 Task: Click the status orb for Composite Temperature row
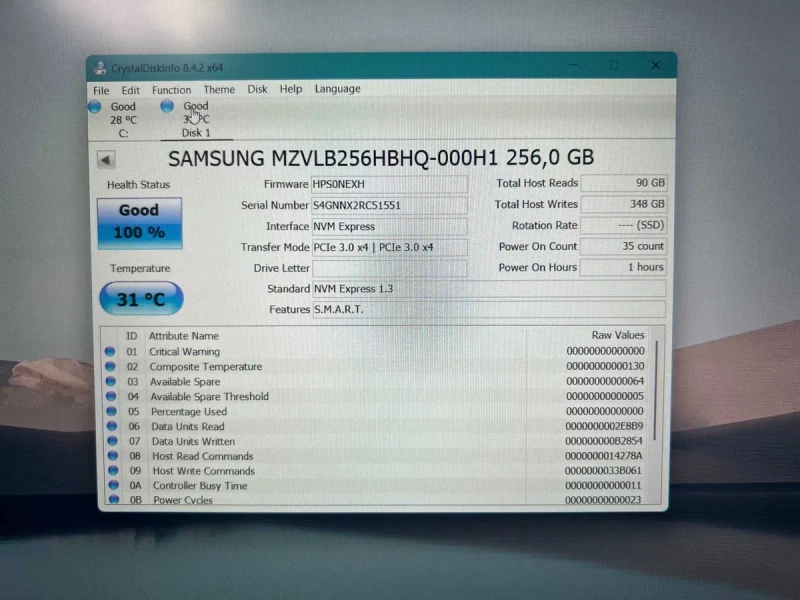tap(110, 366)
